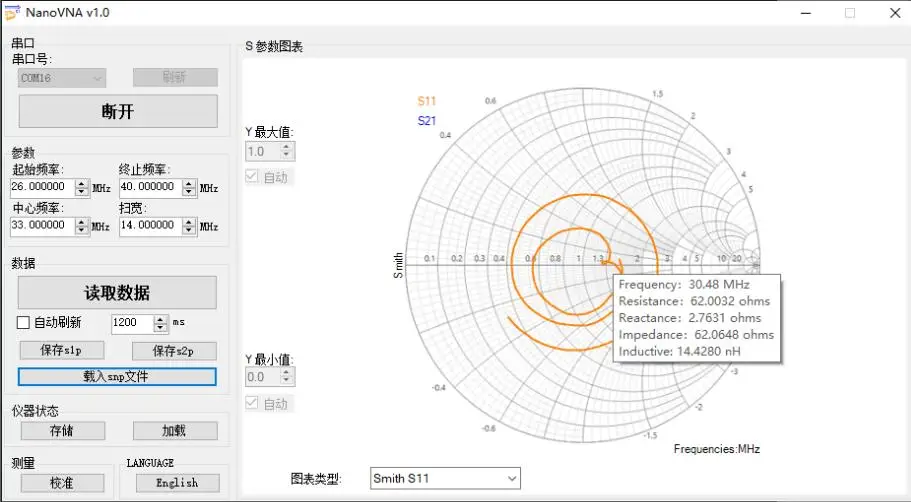The width and height of the screenshot is (911, 502).
Task: Click the start frequency 26.000000 field
Action: pos(43,188)
